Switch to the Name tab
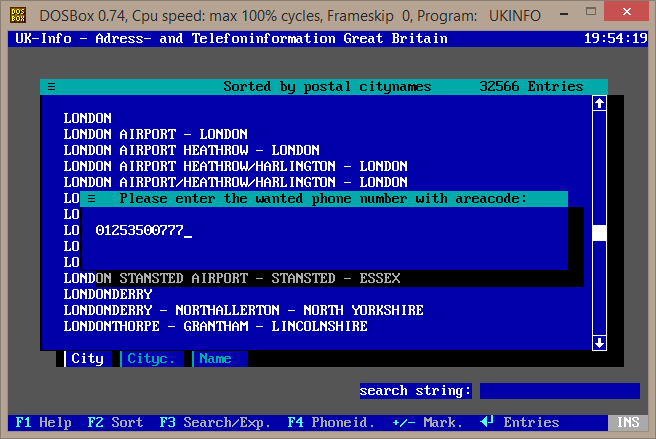This screenshot has width=656, height=439. 219,359
